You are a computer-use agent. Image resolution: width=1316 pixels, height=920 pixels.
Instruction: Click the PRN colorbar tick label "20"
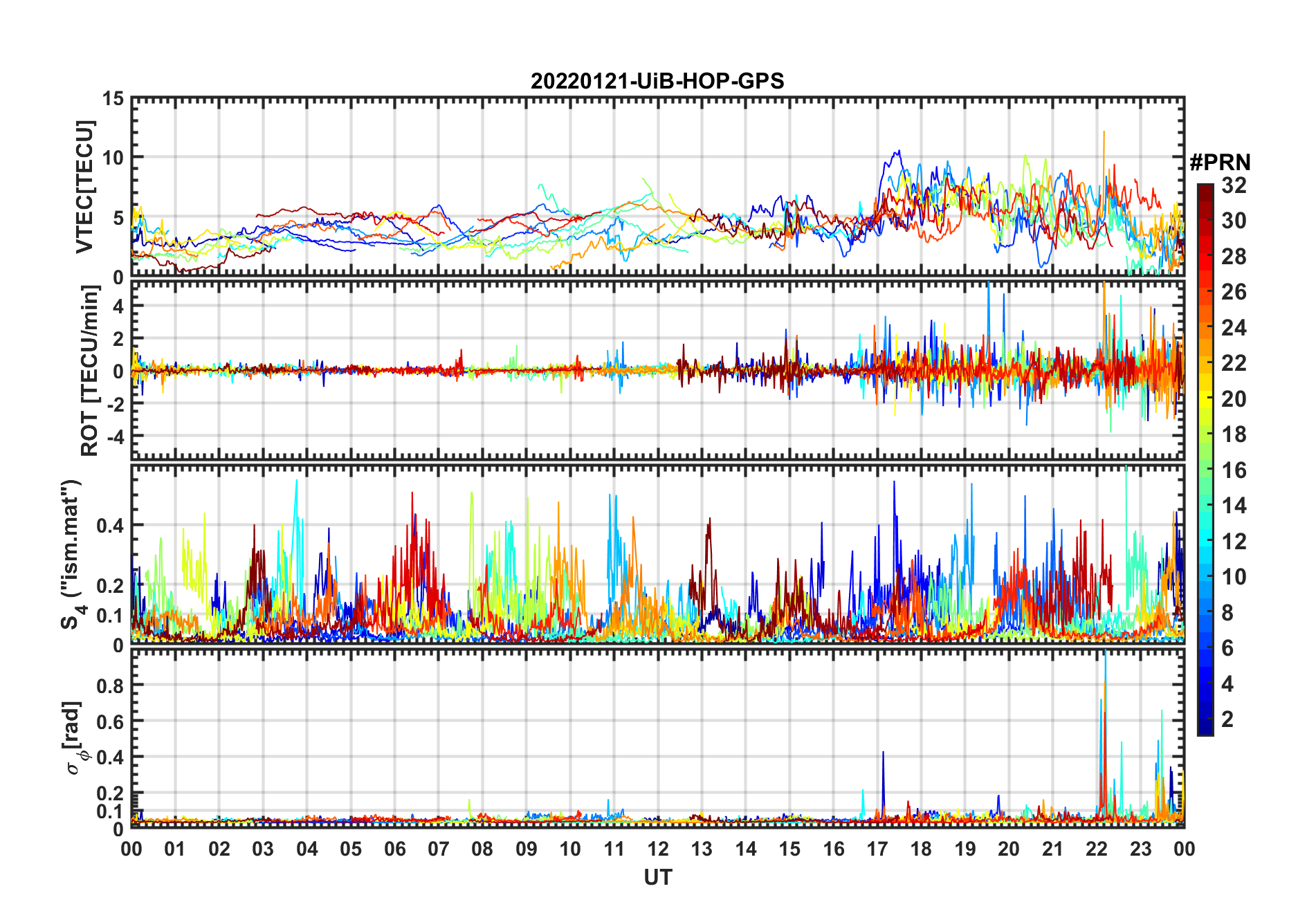tap(1234, 399)
